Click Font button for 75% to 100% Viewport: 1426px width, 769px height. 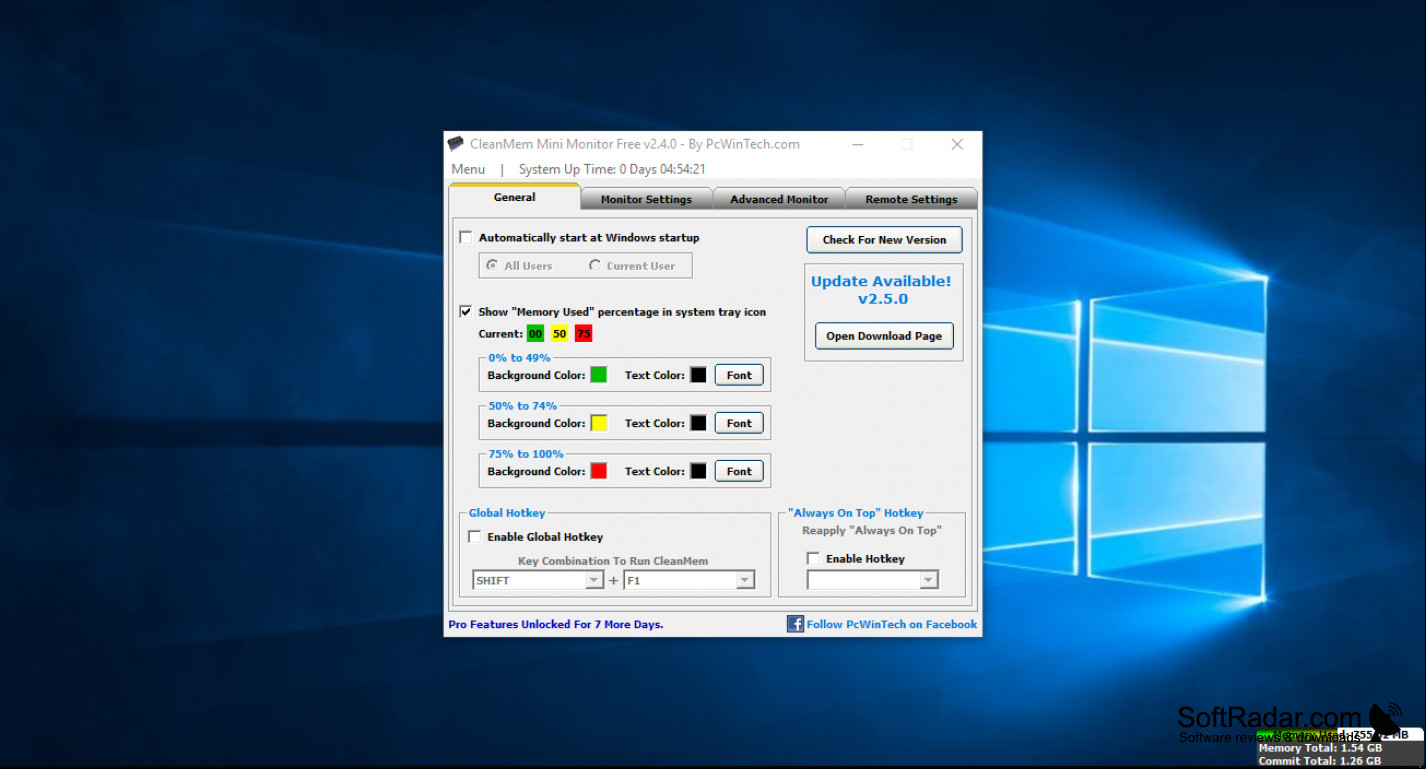(739, 471)
